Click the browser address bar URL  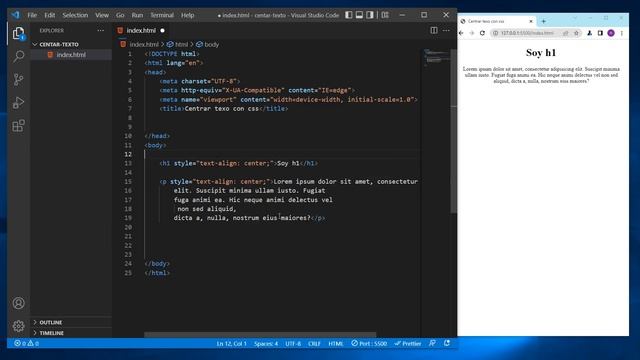(x=527, y=33)
